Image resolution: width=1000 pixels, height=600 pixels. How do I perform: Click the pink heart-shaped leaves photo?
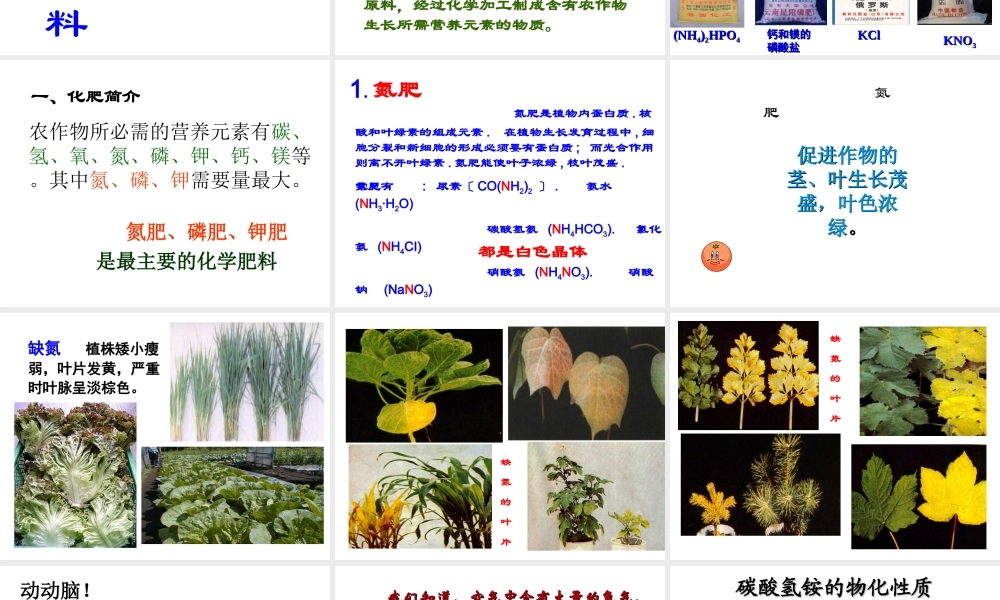pos(586,383)
